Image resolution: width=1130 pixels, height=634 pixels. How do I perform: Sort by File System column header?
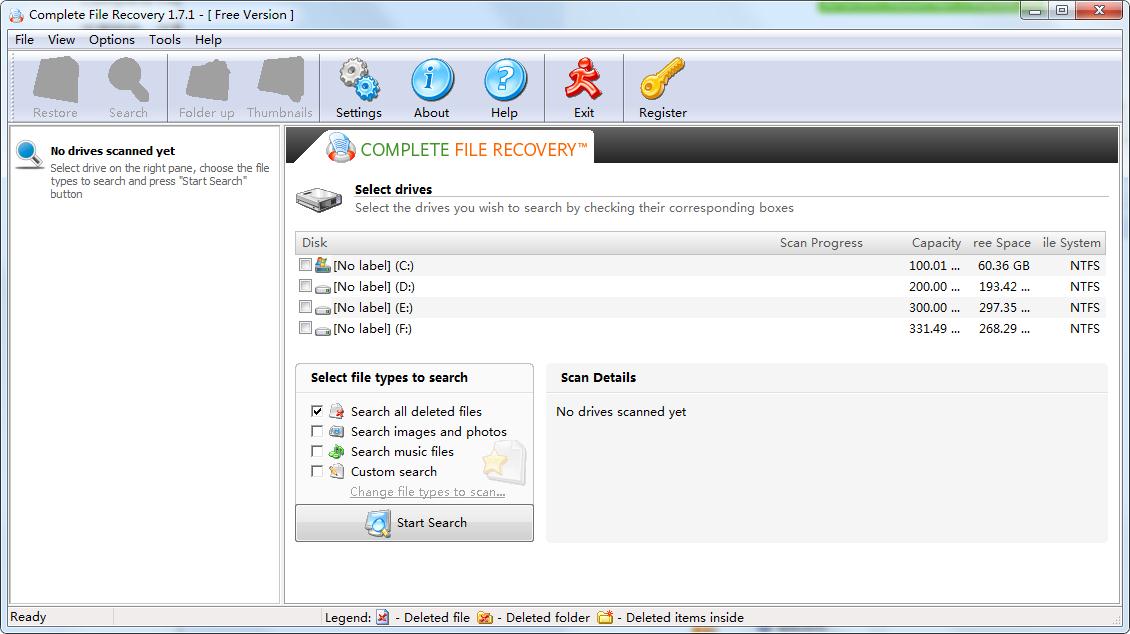click(x=1071, y=243)
